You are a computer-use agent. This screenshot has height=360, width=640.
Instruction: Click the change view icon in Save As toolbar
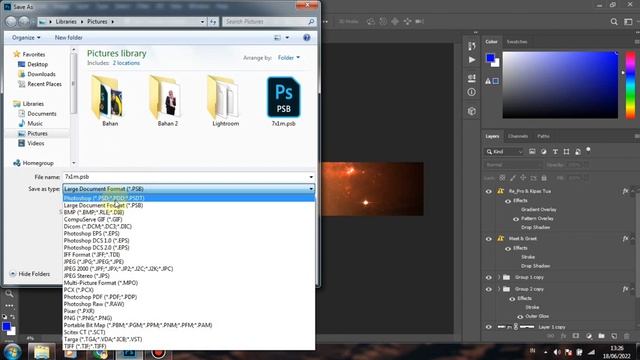coord(278,38)
